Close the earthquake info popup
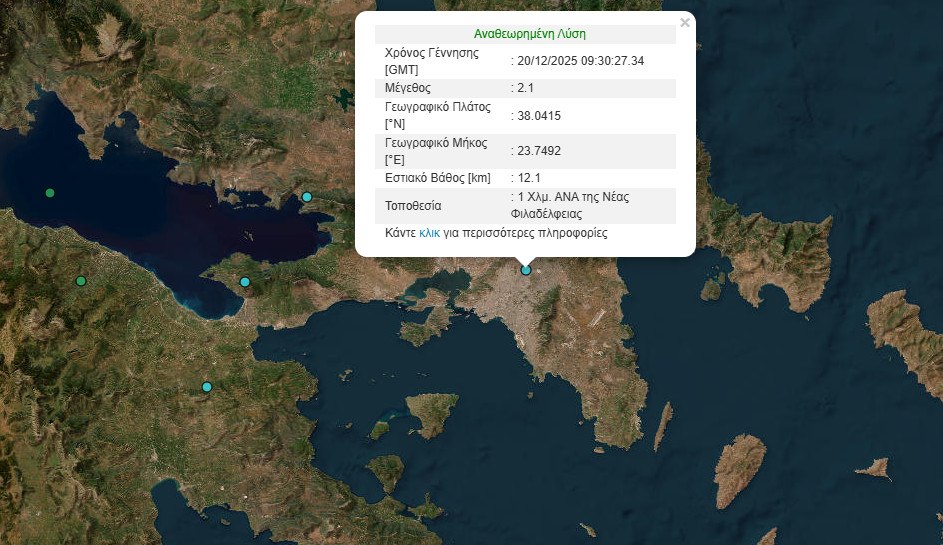 click(684, 23)
